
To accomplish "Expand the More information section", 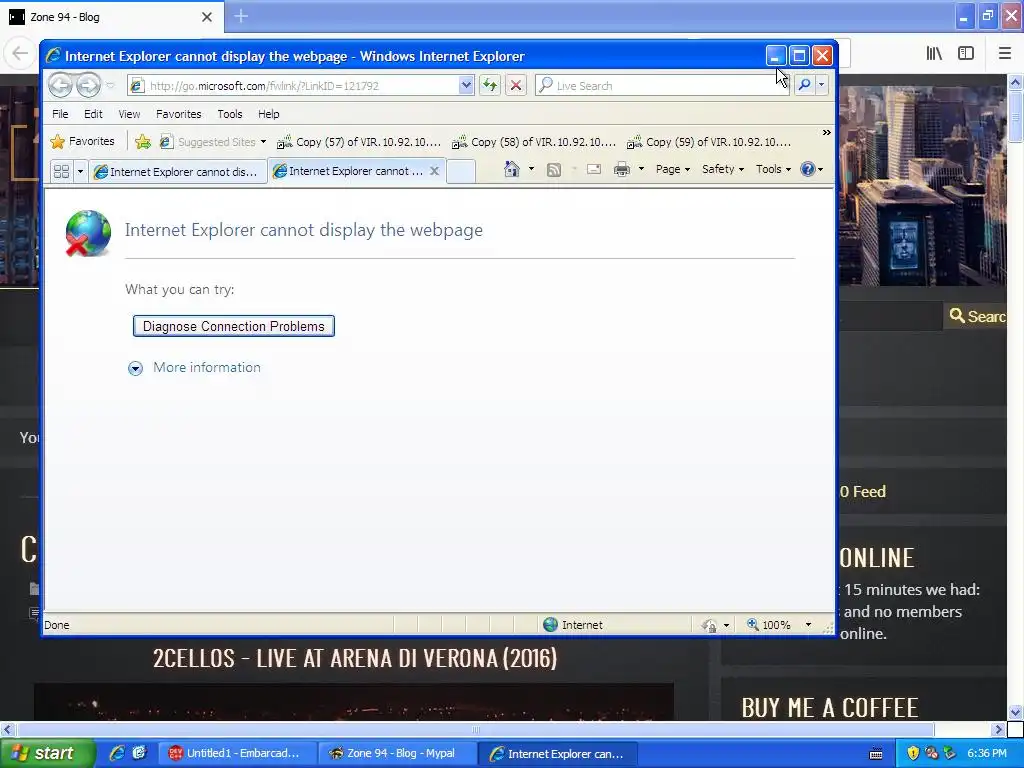I will 194,368.
